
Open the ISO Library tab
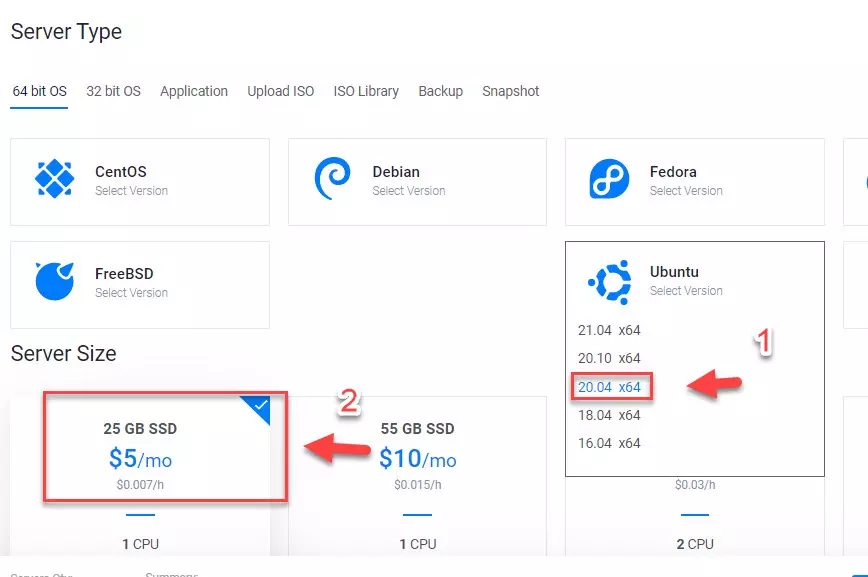(x=366, y=91)
